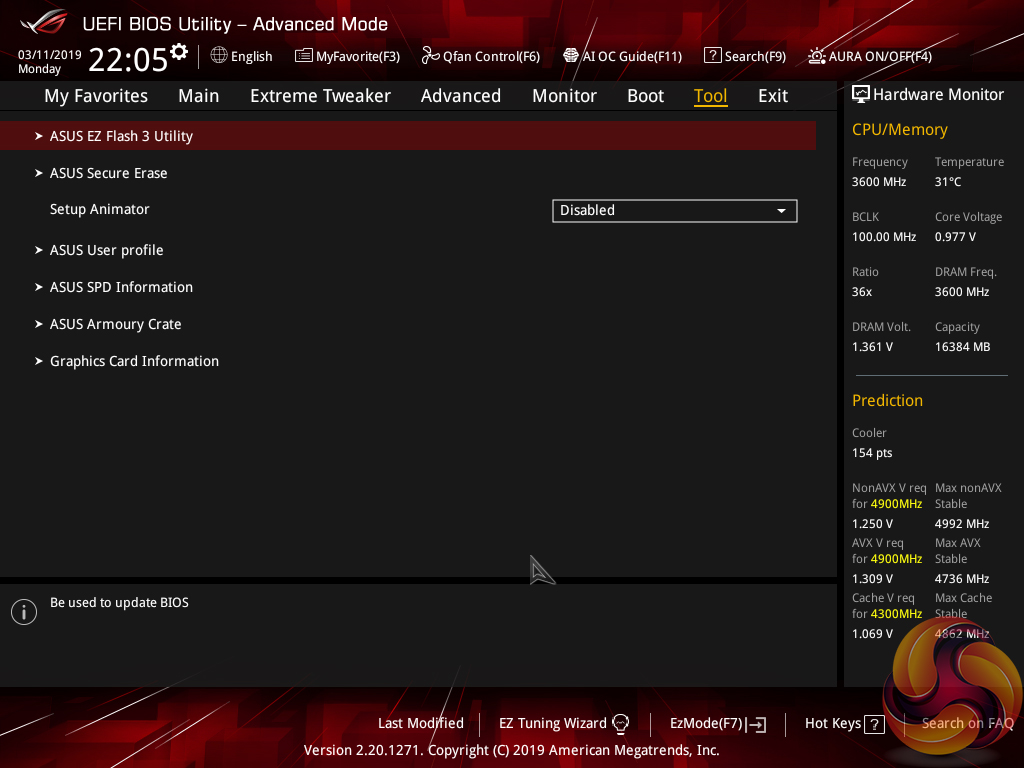
Task: Click the 4736 MHz Max AVX value
Action: tap(961, 579)
